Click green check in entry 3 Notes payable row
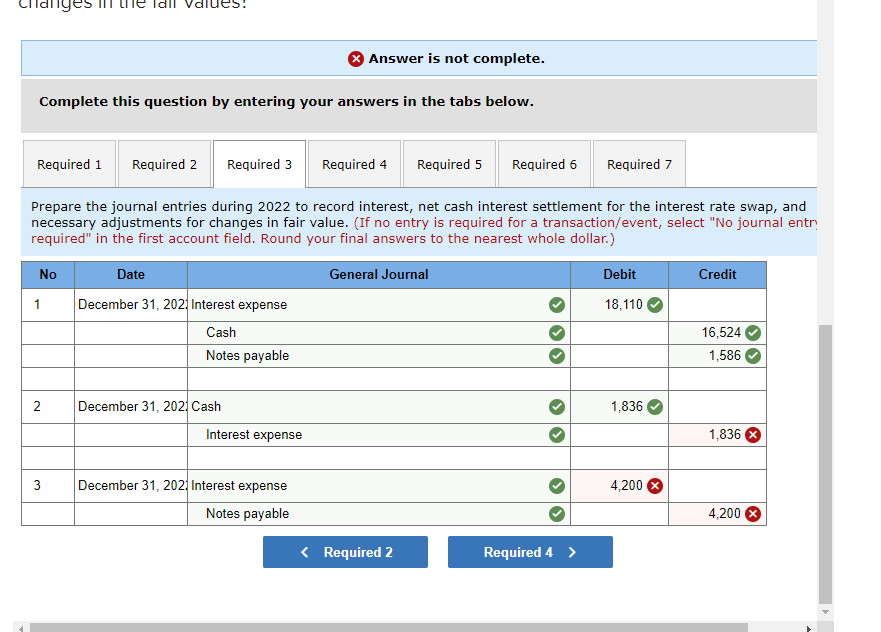This screenshot has height=632, width=881. click(557, 513)
